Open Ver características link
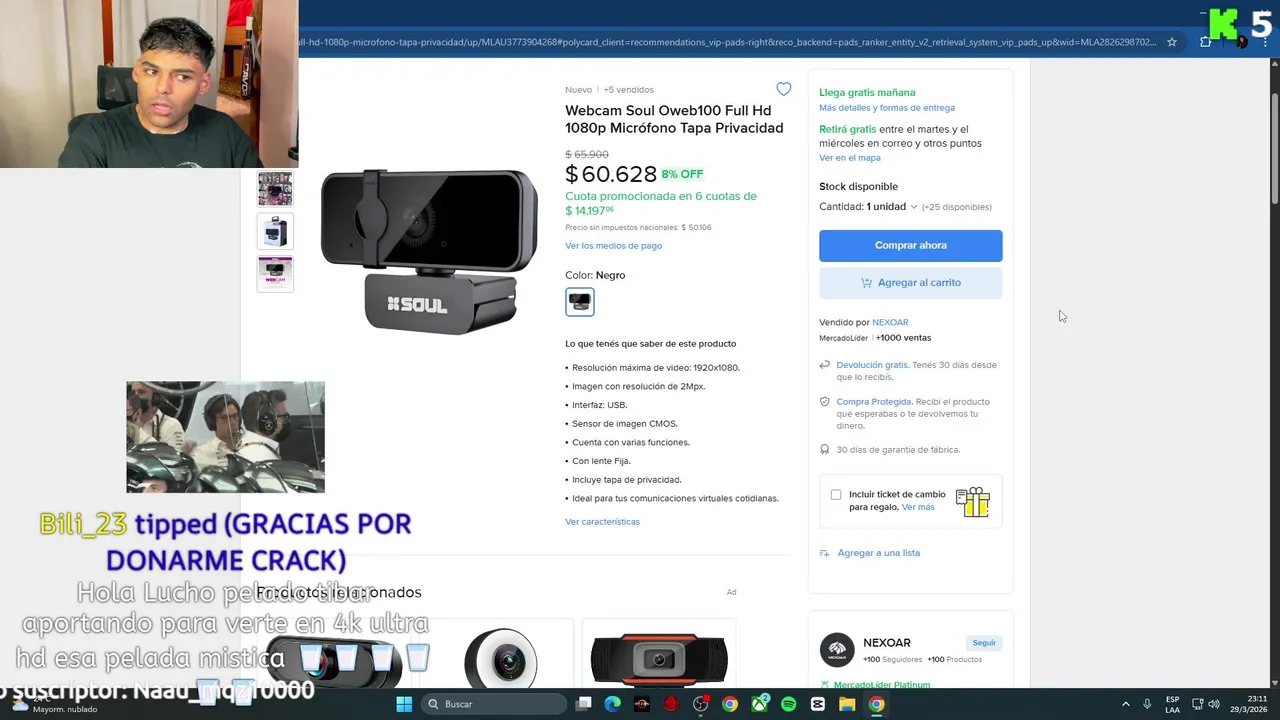Viewport: 1280px width, 720px height. (602, 522)
